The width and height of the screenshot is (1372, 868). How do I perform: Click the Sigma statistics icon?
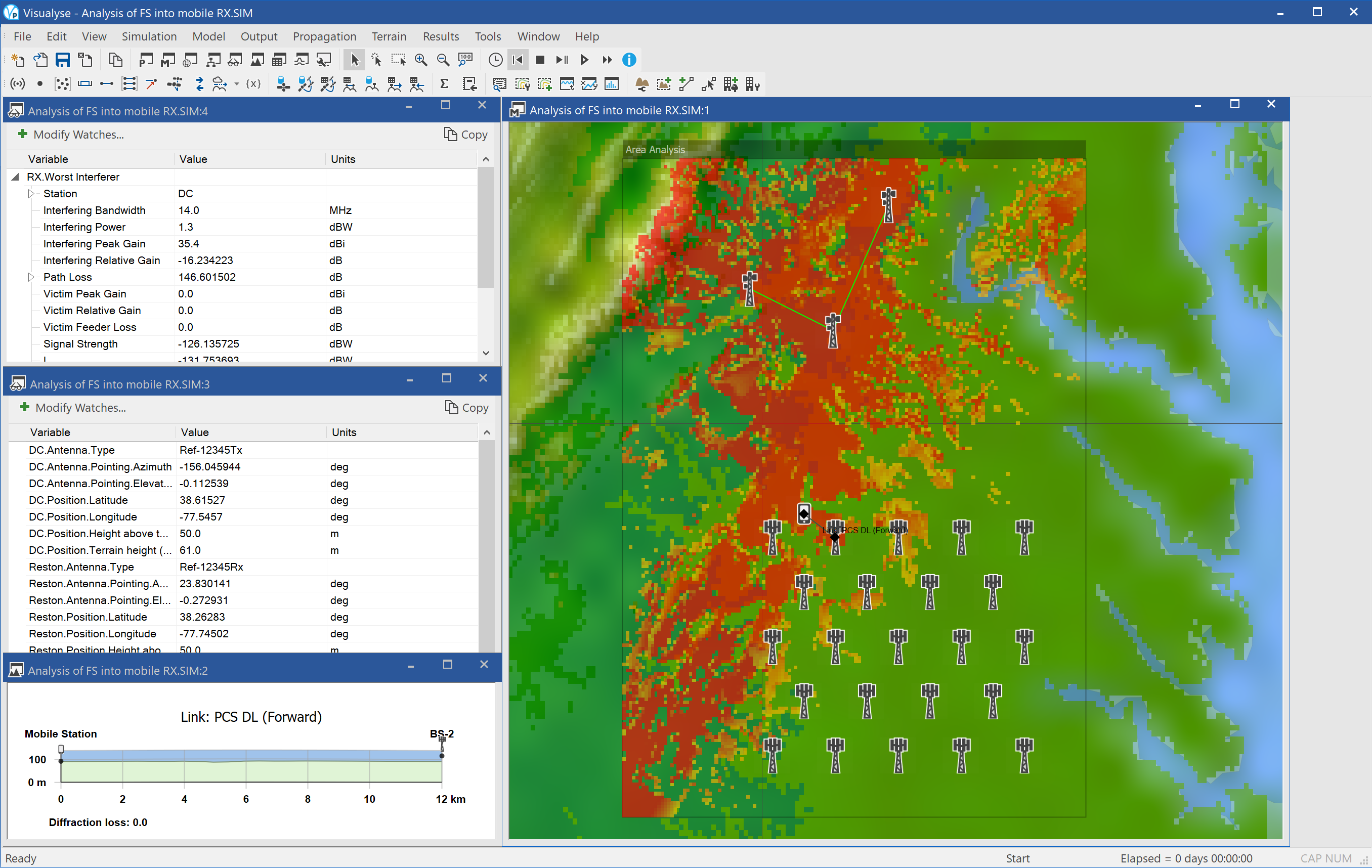coord(444,84)
